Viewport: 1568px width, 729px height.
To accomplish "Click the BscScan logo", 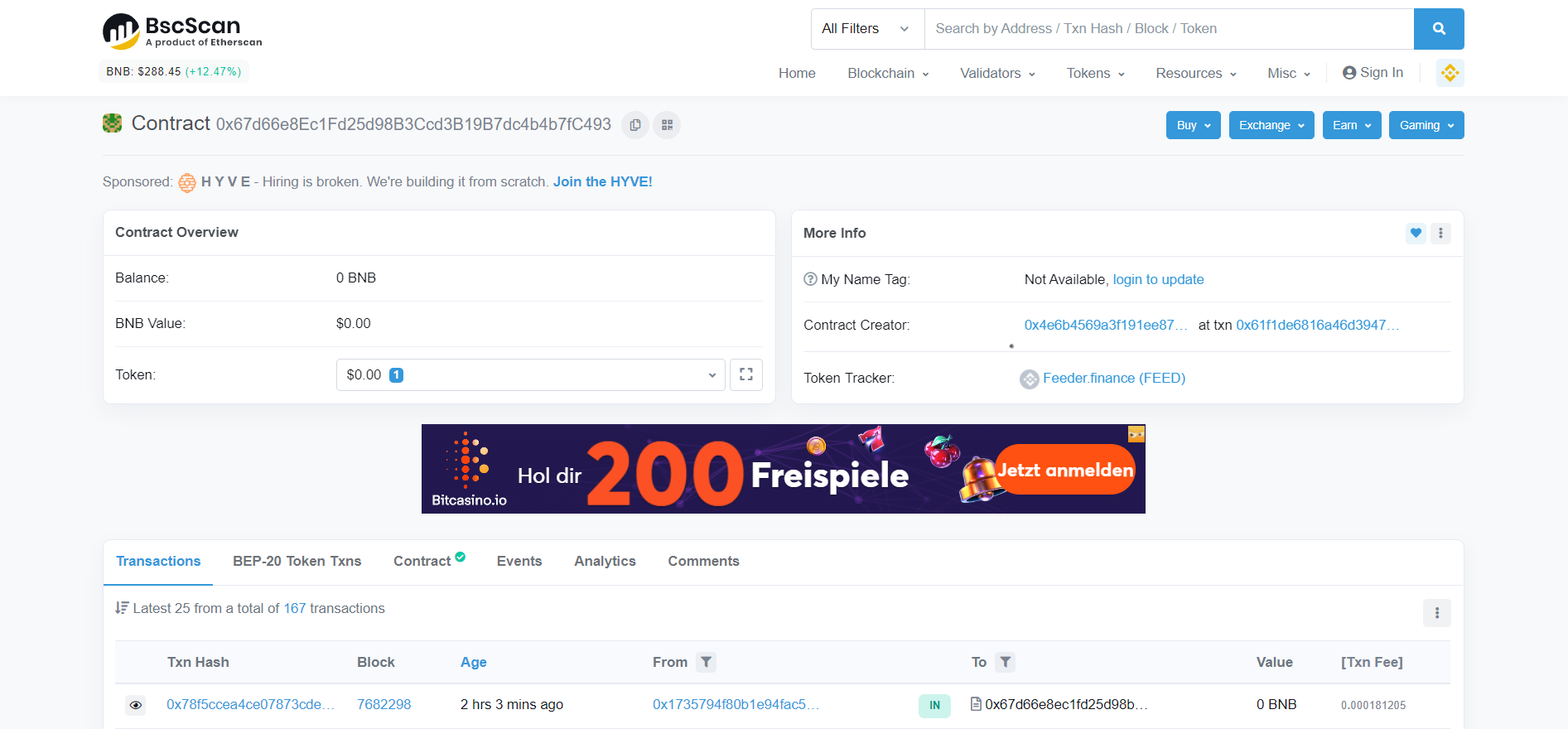I will coord(182,31).
